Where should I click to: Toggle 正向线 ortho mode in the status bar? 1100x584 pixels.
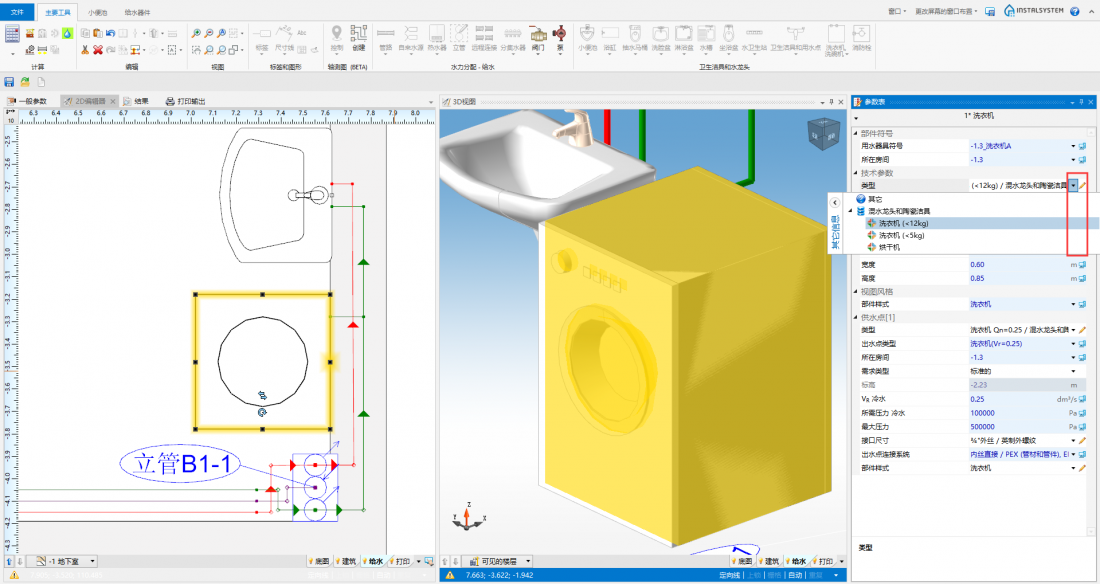[x=729, y=575]
